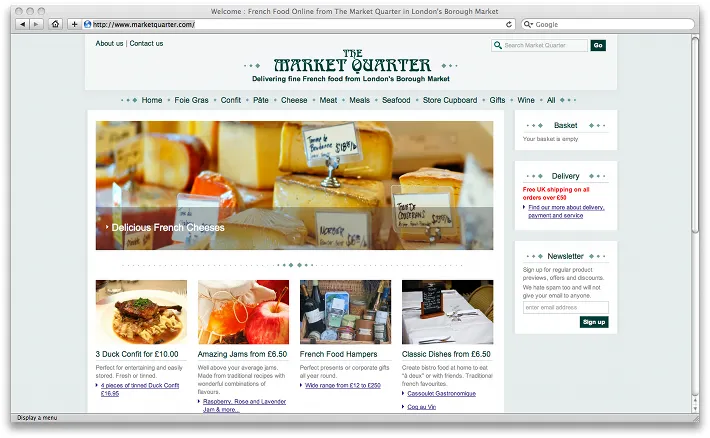Viewport: 710px width, 438px height.
Task: Click the scrollbar down arrow
Action: tap(695, 408)
